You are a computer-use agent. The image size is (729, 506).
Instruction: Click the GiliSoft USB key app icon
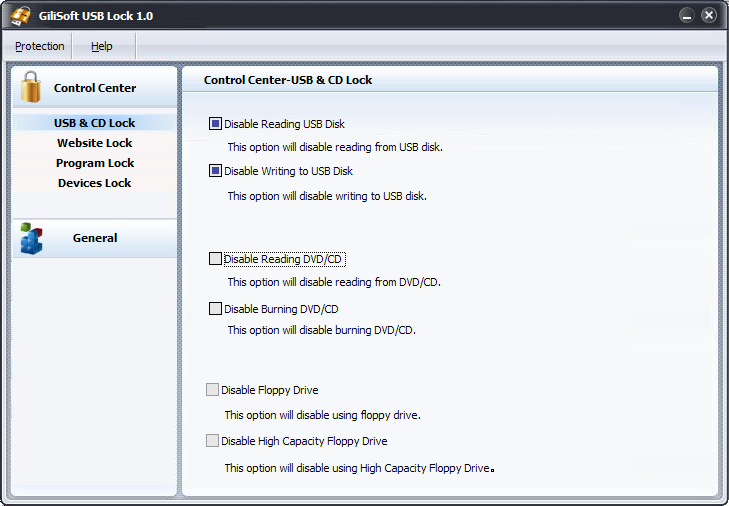pos(20,16)
